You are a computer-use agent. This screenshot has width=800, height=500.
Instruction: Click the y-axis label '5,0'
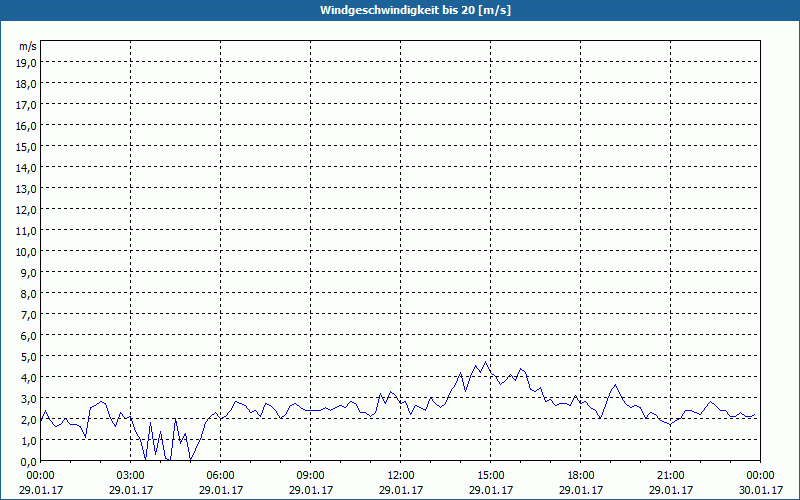pos(30,357)
